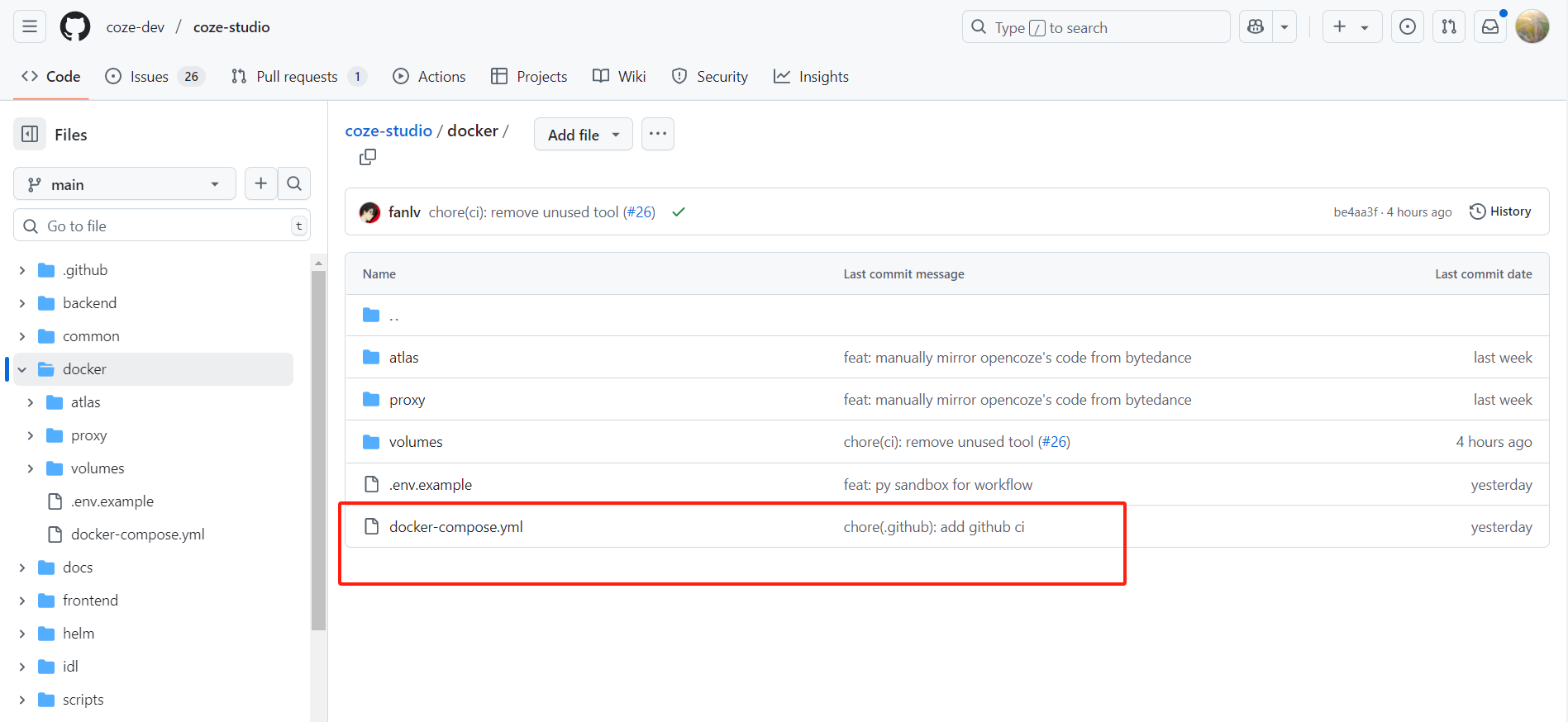Add a new file with plus icon
The height and width of the screenshot is (722, 1568).
pyautogui.click(x=261, y=183)
